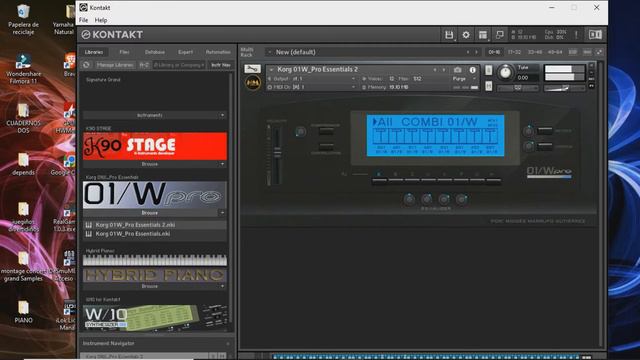Open instrument edit wrench icon

252,69
